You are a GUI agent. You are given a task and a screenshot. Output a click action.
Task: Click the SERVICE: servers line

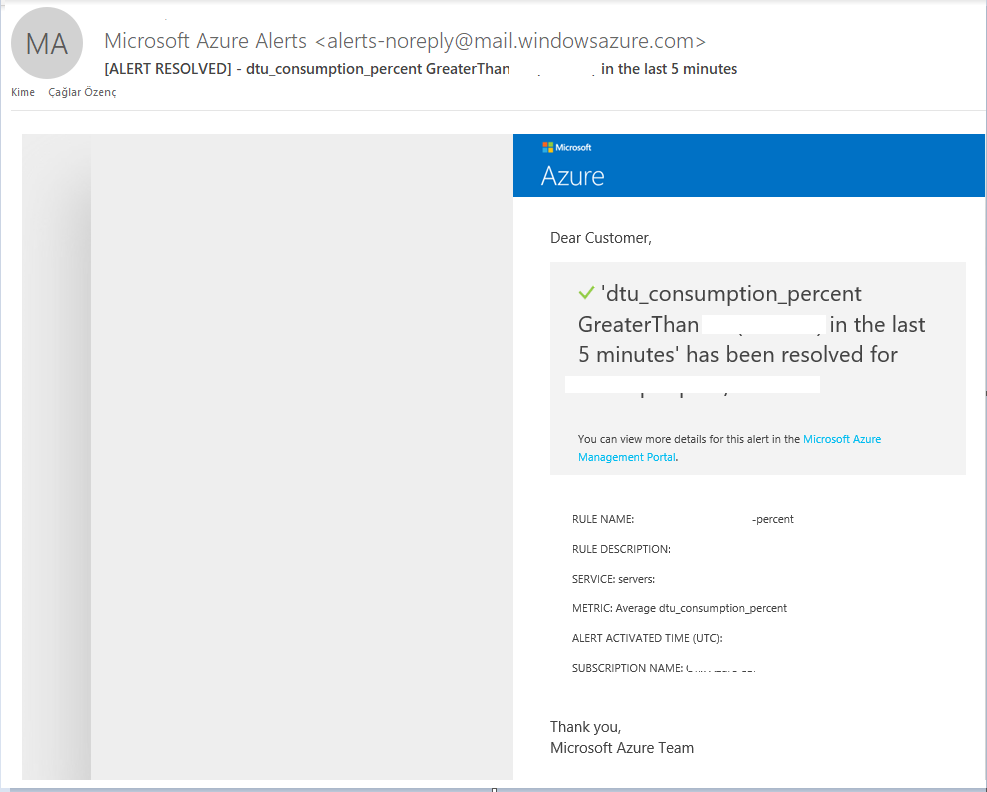click(x=613, y=579)
